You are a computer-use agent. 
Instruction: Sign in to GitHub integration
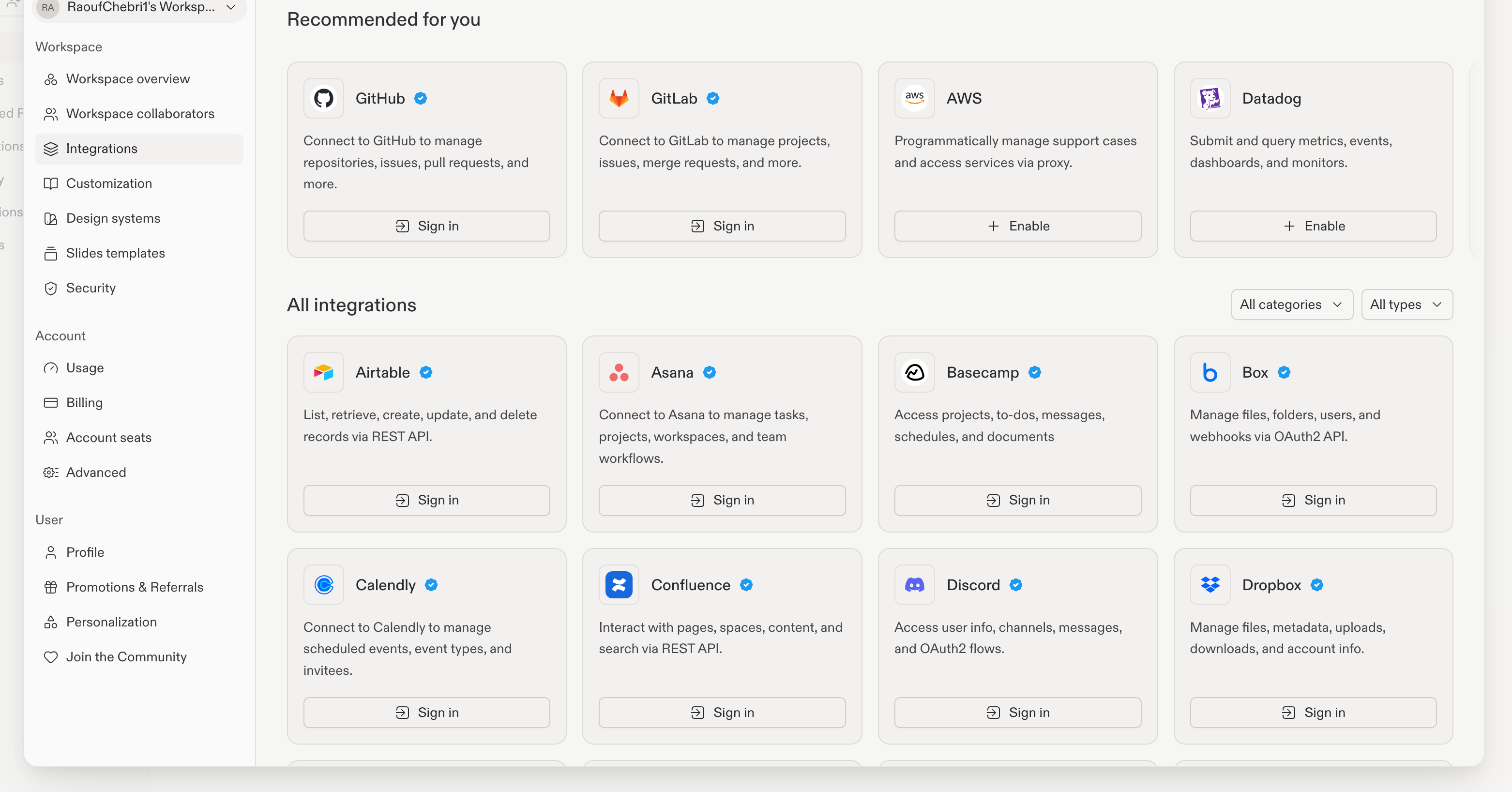point(427,226)
